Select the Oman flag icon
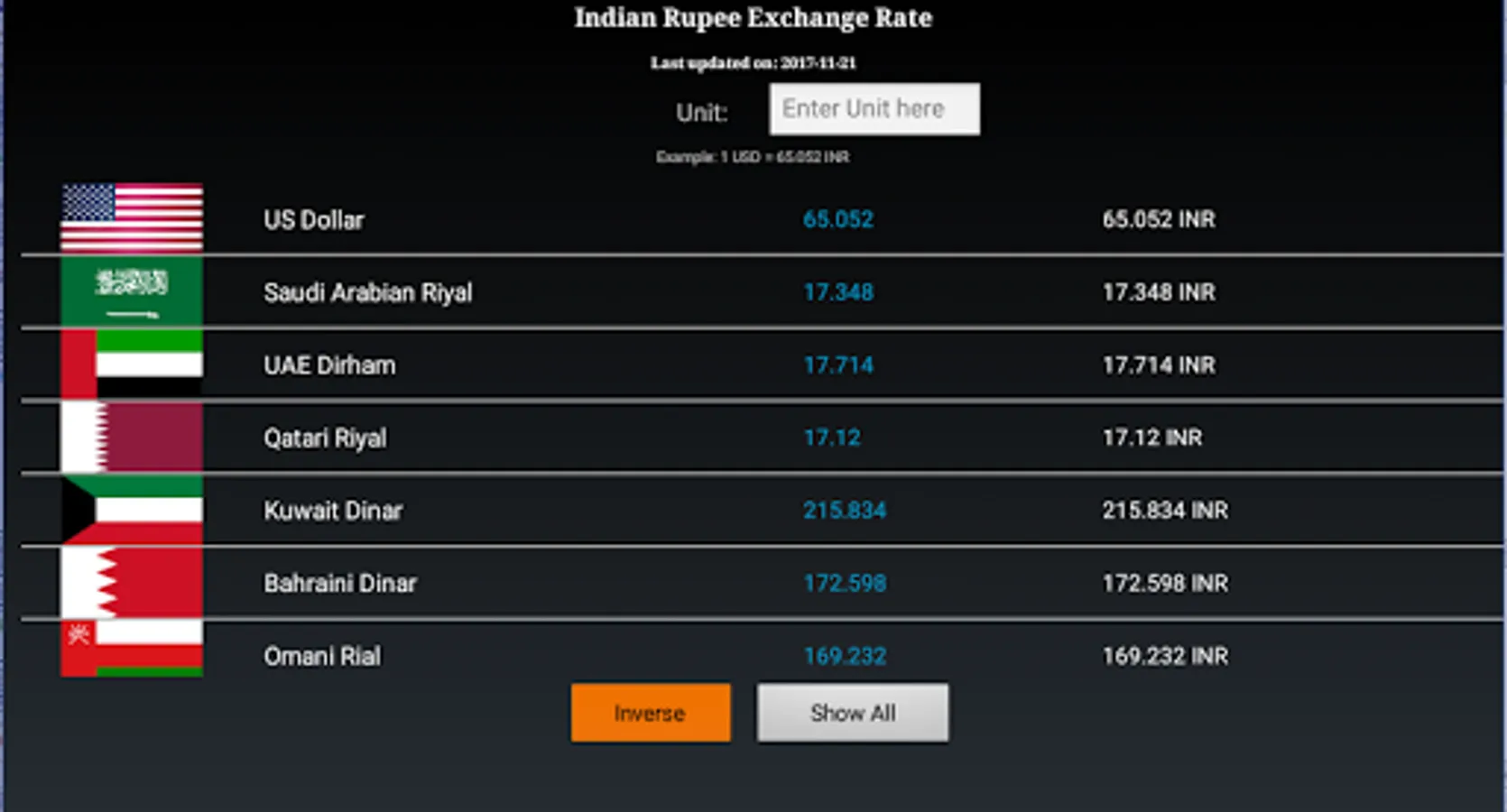1507x812 pixels. (132, 649)
